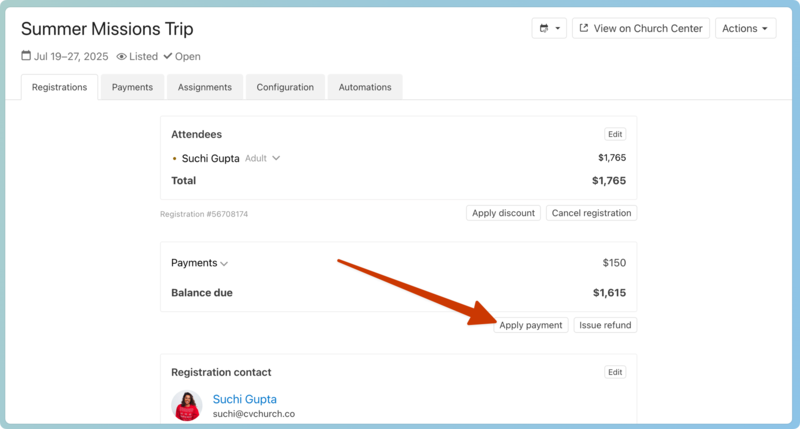Click Suchi Gupta's profile avatar
This screenshot has height=429, width=800.
tap(187, 405)
